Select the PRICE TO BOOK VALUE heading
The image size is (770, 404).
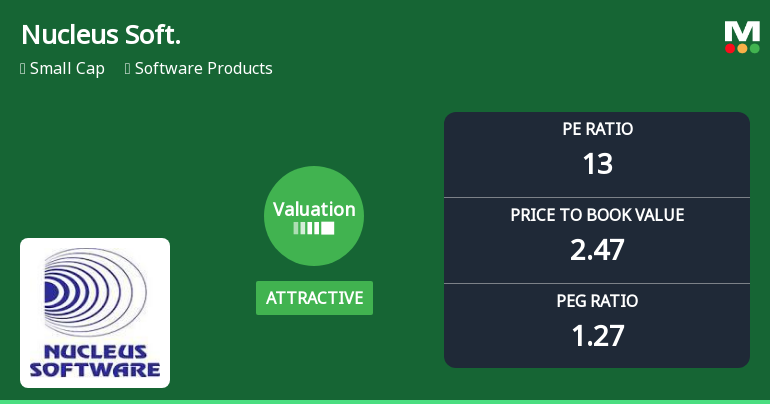point(597,215)
